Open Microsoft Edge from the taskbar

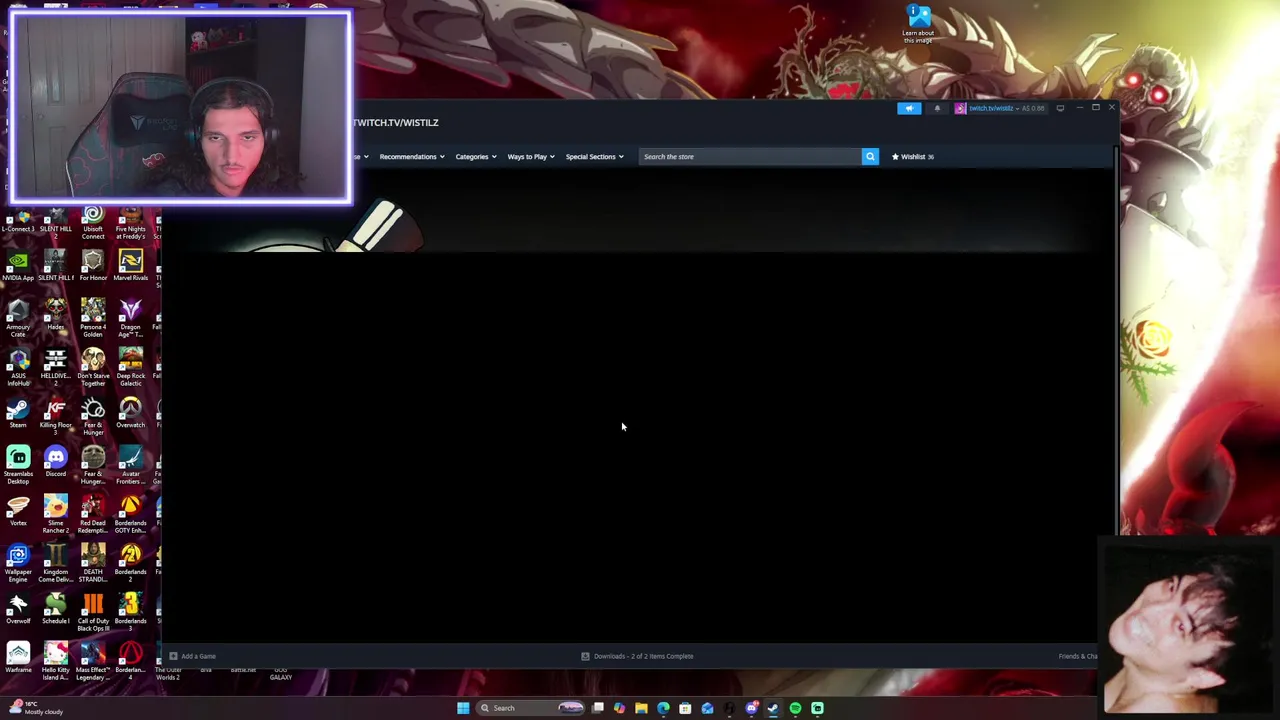coord(663,708)
